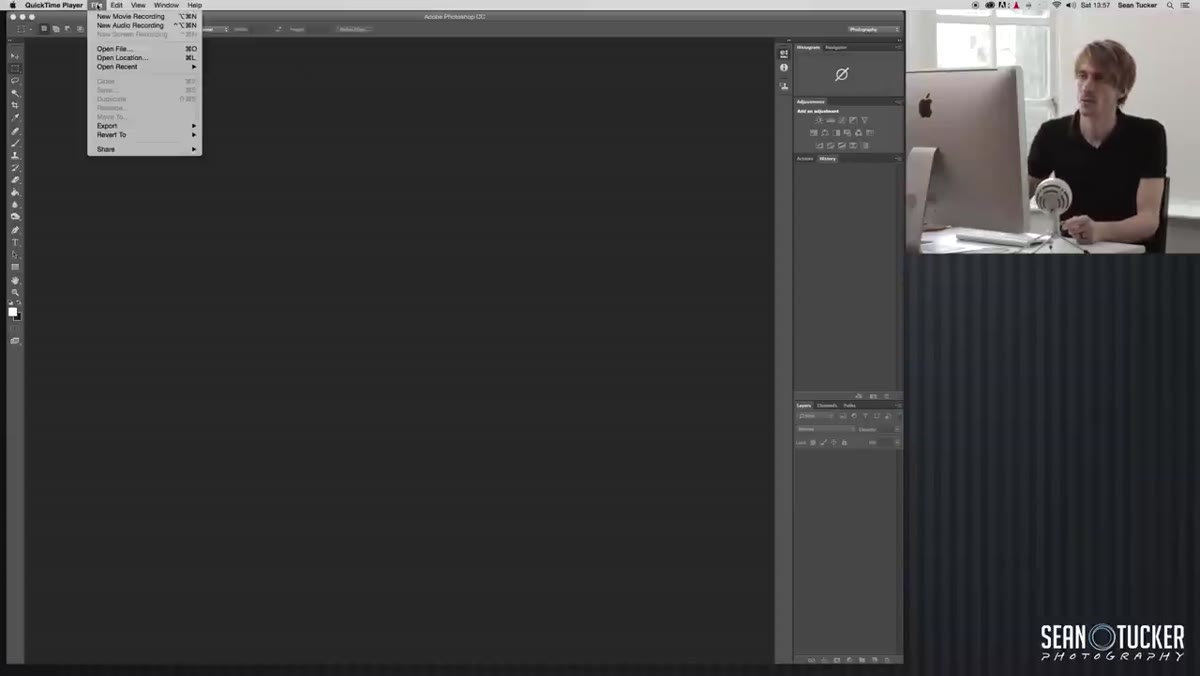Image resolution: width=1200 pixels, height=676 pixels.
Task: Open the layer Kind filter dropdown
Action: tap(816, 416)
